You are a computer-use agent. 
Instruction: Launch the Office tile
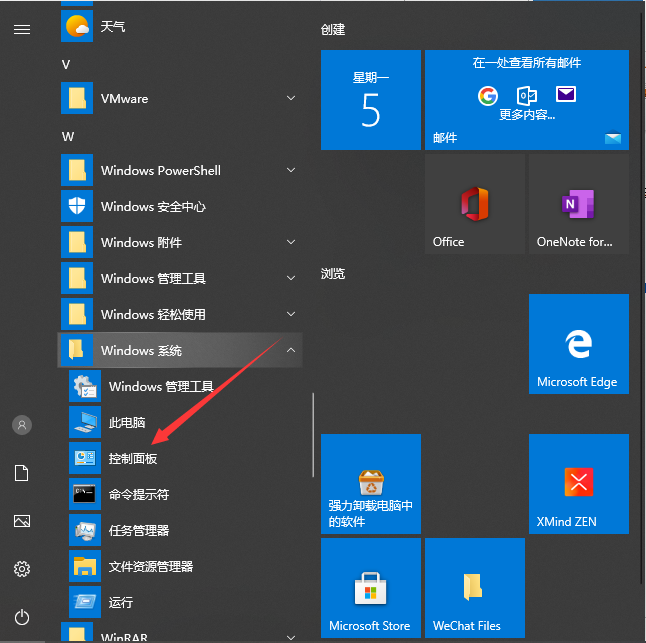(474, 204)
